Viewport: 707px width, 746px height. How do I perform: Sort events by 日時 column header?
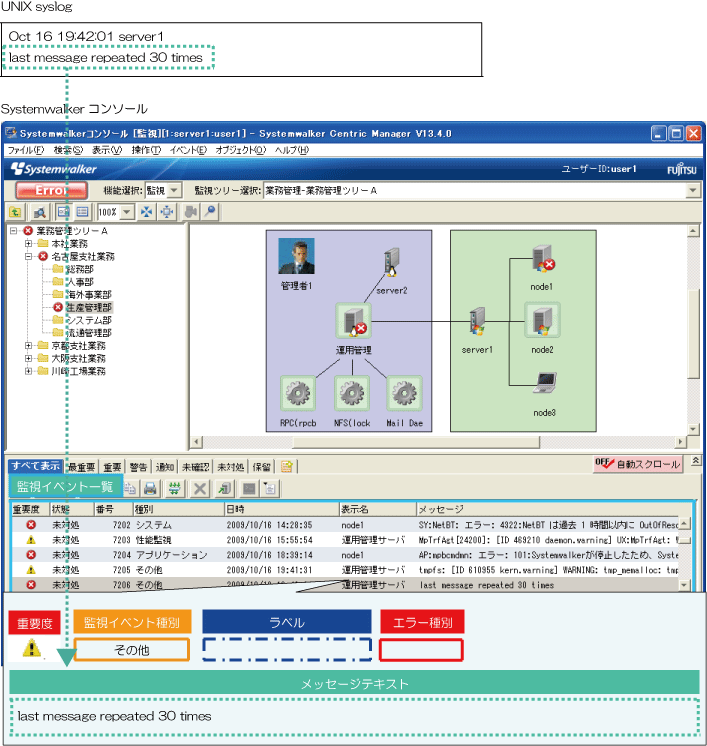(281, 509)
